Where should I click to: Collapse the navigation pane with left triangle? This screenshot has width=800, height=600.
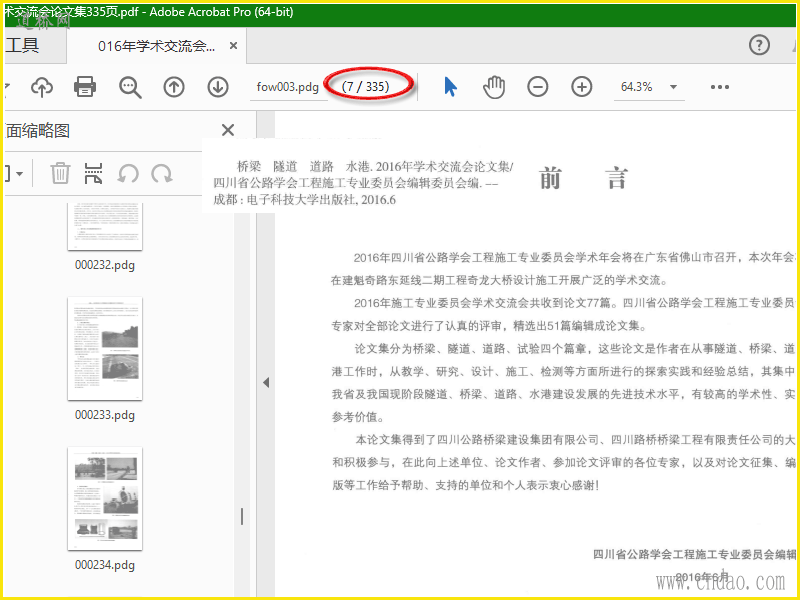pyautogui.click(x=266, y=383)
